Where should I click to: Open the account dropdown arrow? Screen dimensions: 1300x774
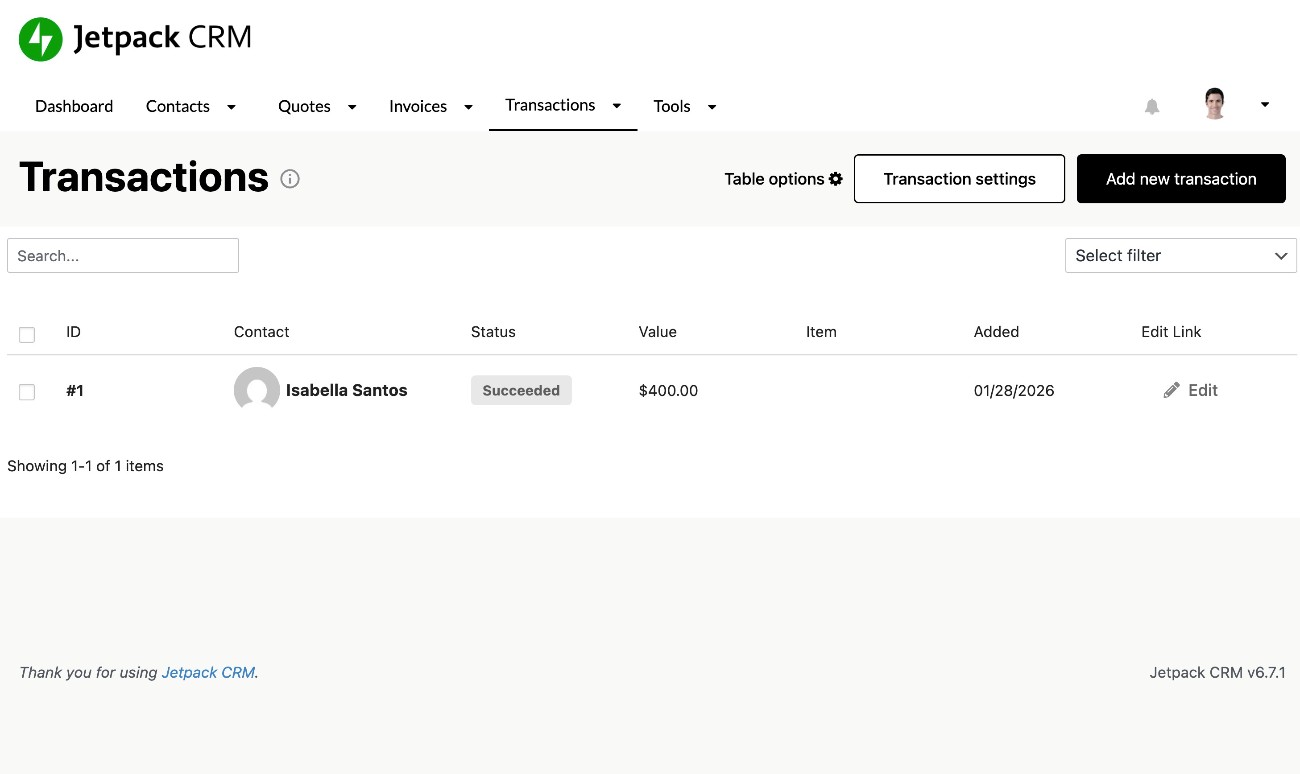(x=1264, y=103)
